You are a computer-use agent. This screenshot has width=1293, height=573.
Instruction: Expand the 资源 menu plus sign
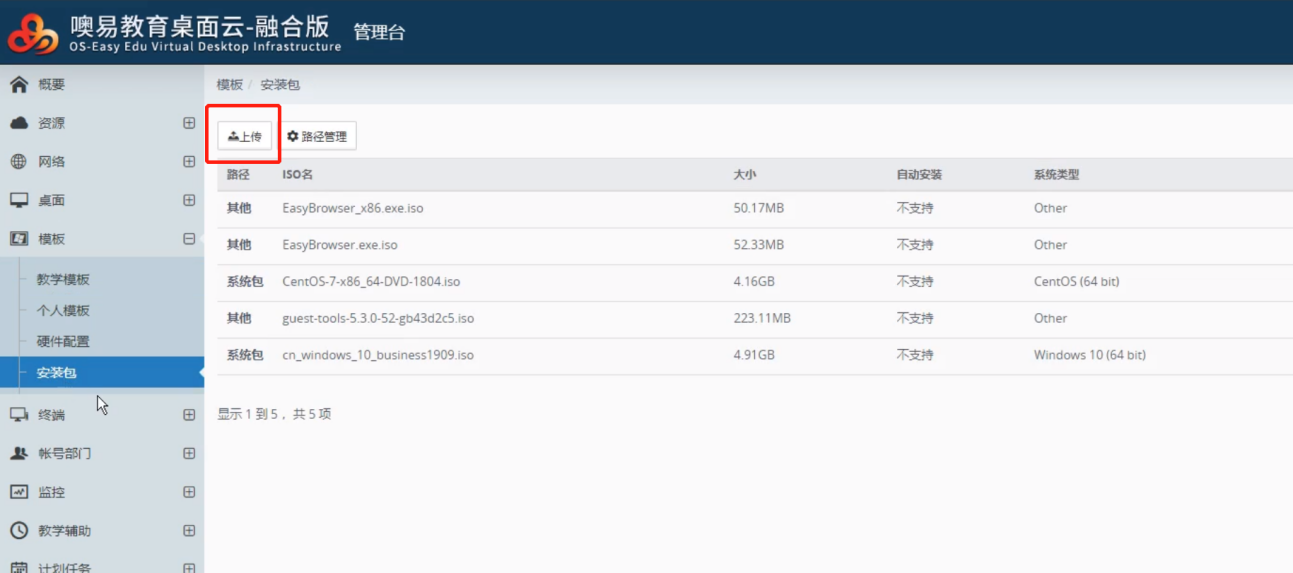click(x=189, y=123)
